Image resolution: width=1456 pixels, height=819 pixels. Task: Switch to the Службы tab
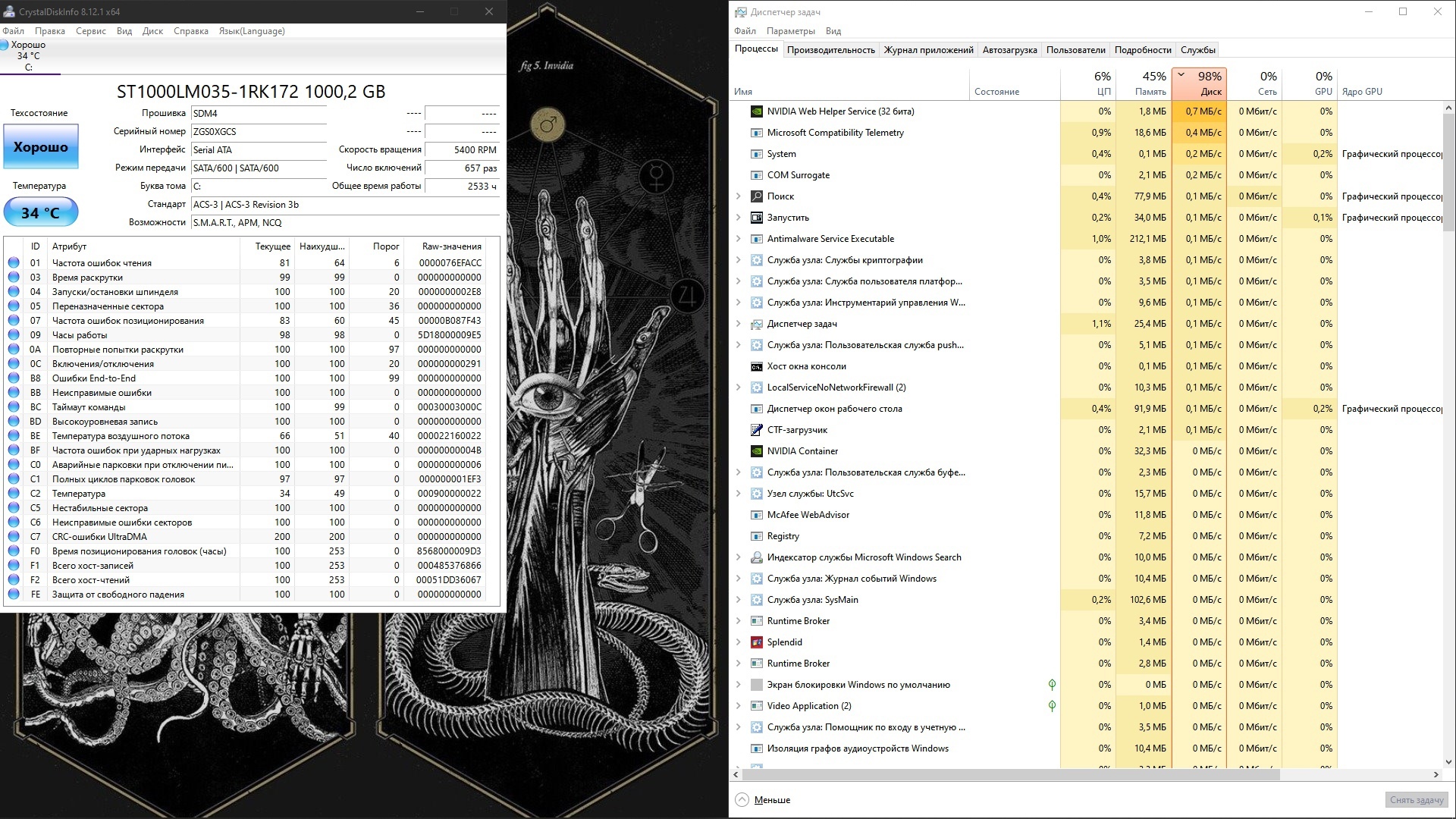coord(1197,50)
